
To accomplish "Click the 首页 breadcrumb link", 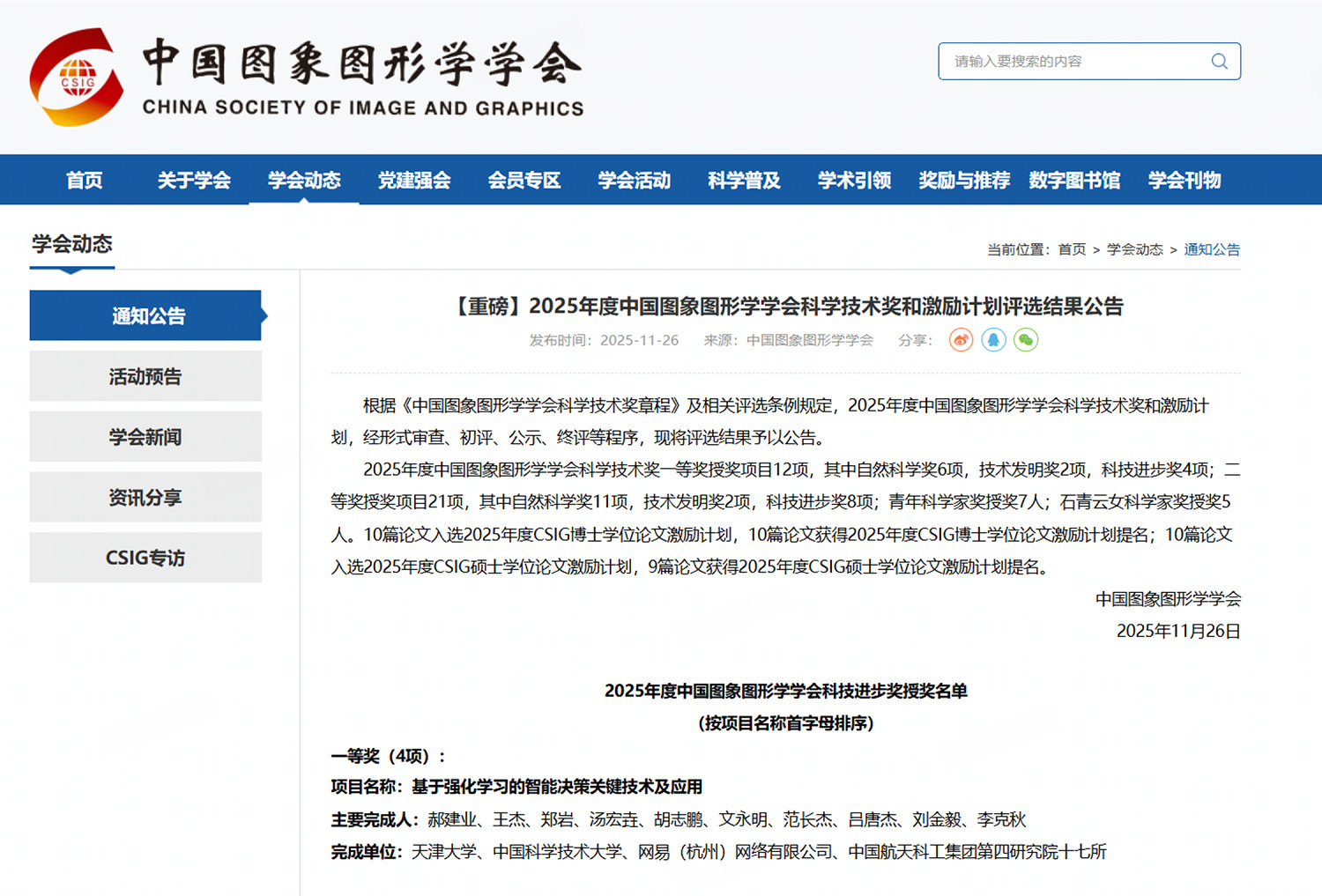I will (1072, 249).
